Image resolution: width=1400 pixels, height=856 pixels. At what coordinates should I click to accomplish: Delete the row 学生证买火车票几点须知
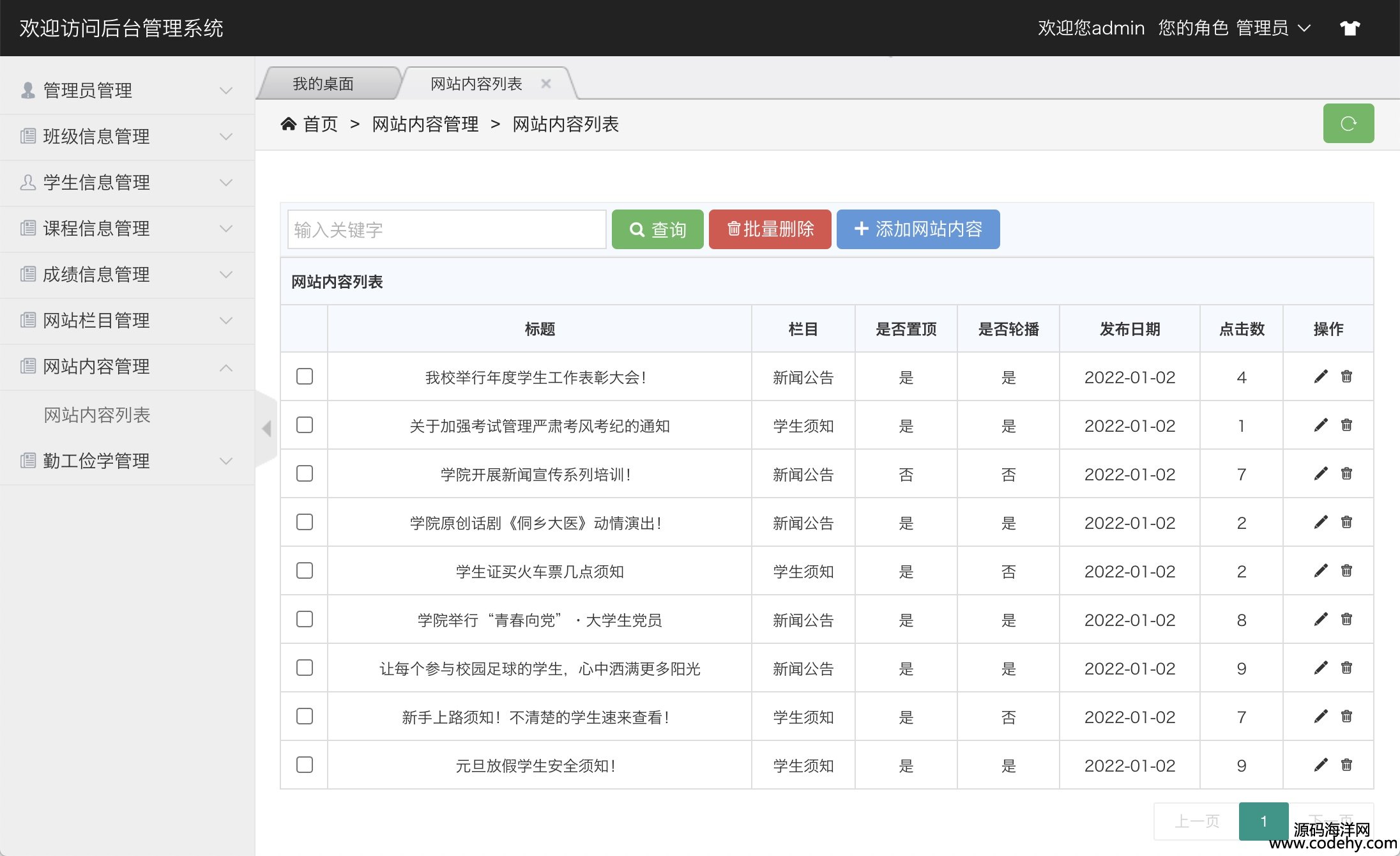1346,570
